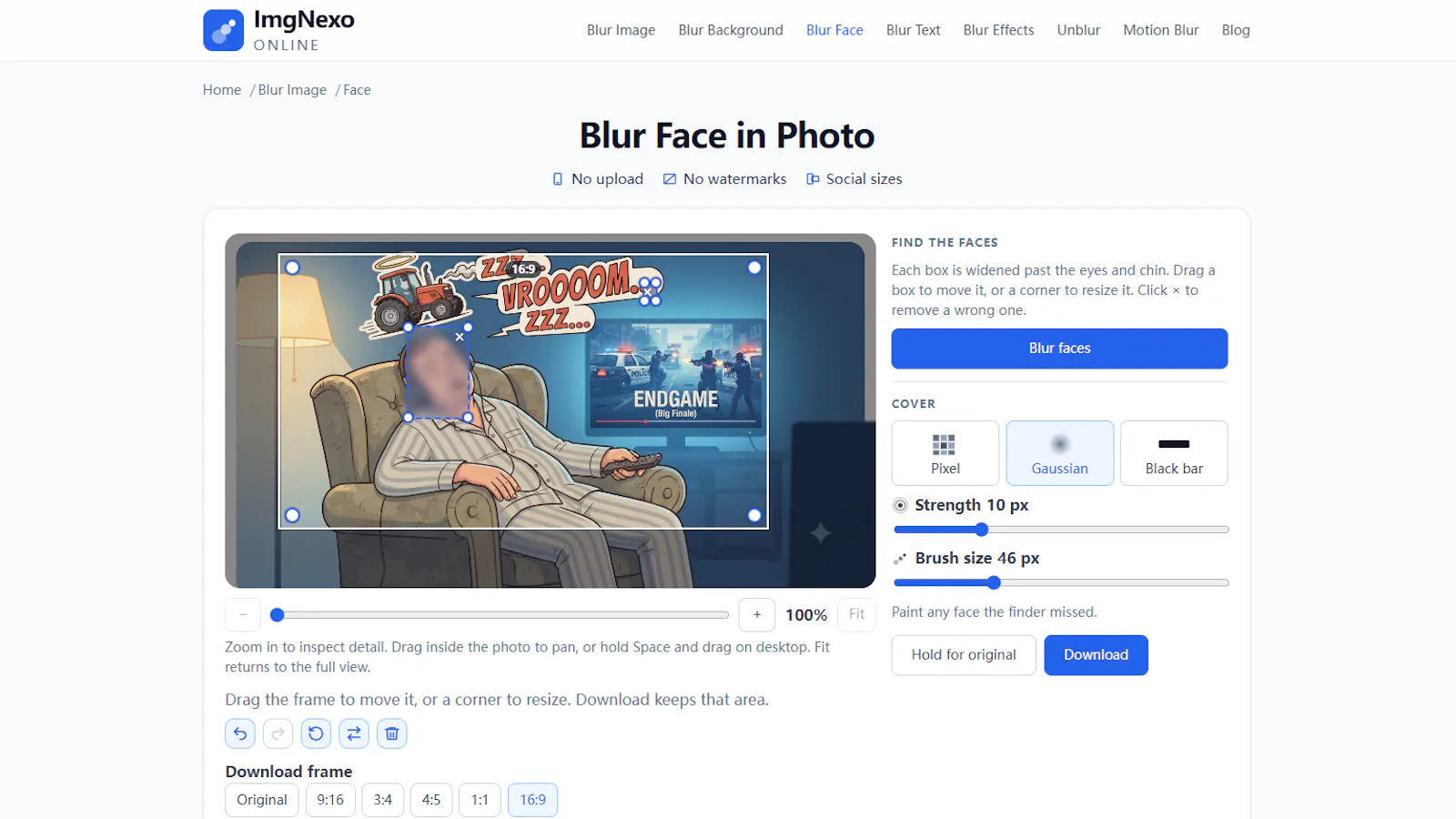Choose the 9:16 download frame

coord(330,800)
